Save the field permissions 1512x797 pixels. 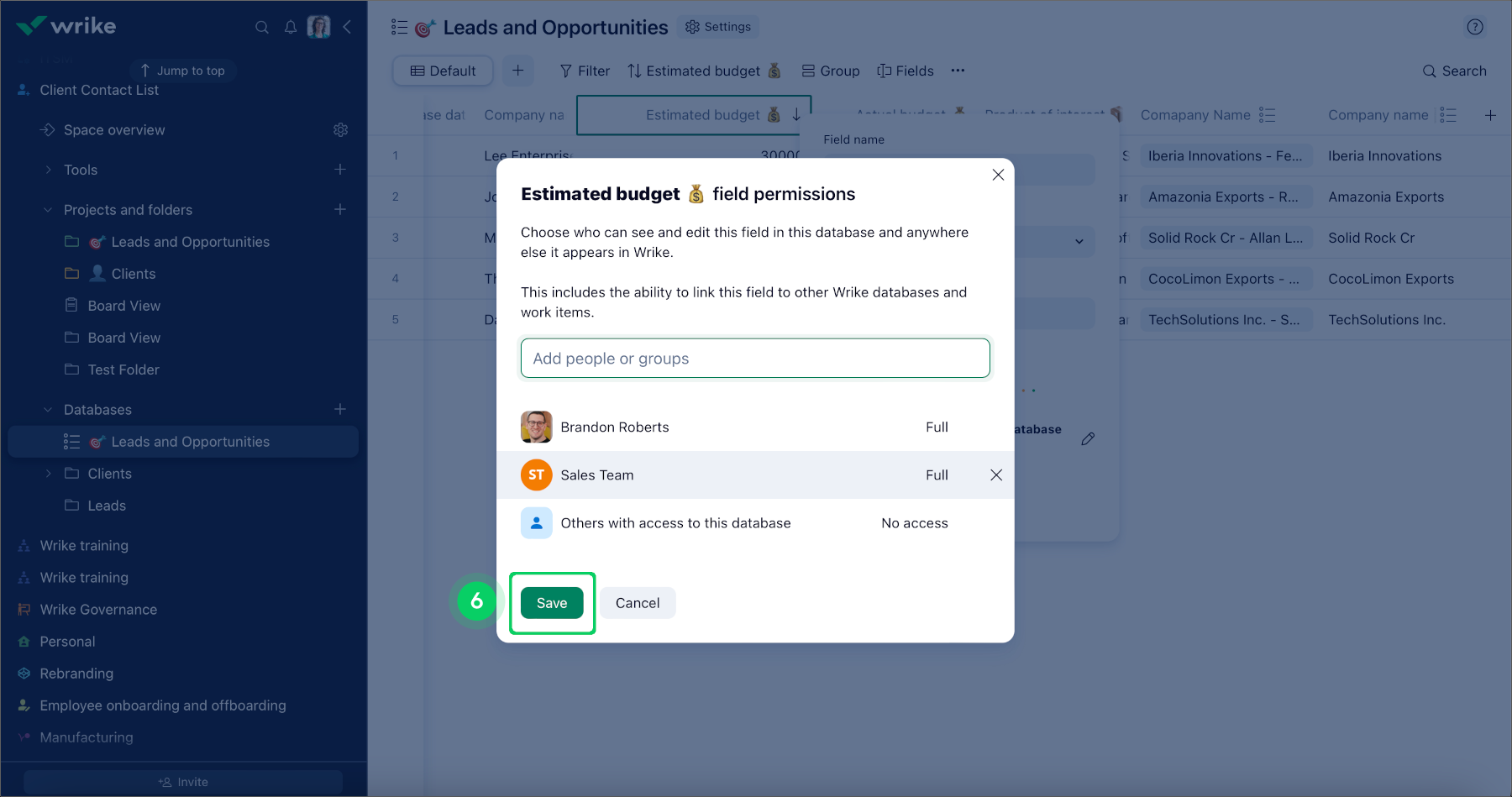(552, 603)
